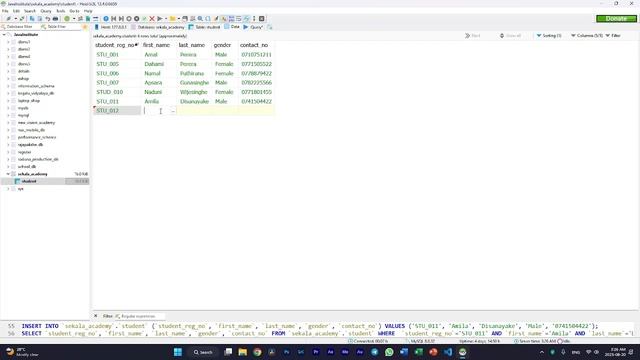Image resolution: width=640 pixels, height=360 pixels.
Task: Open Windows Start menu
Action: click(178, 352)
